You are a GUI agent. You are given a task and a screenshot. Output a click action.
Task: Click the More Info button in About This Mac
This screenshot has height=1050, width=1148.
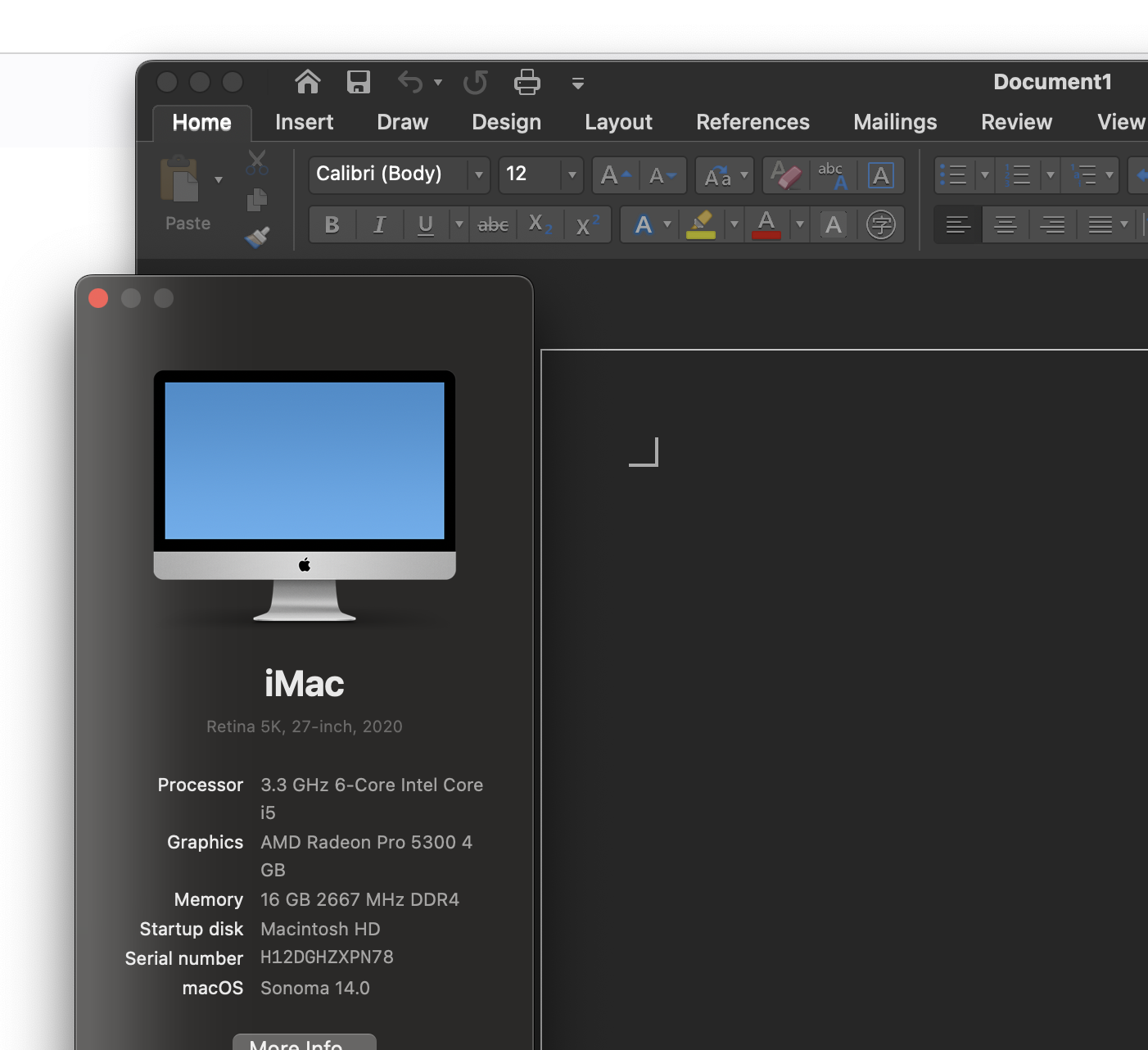[305, 1042]
